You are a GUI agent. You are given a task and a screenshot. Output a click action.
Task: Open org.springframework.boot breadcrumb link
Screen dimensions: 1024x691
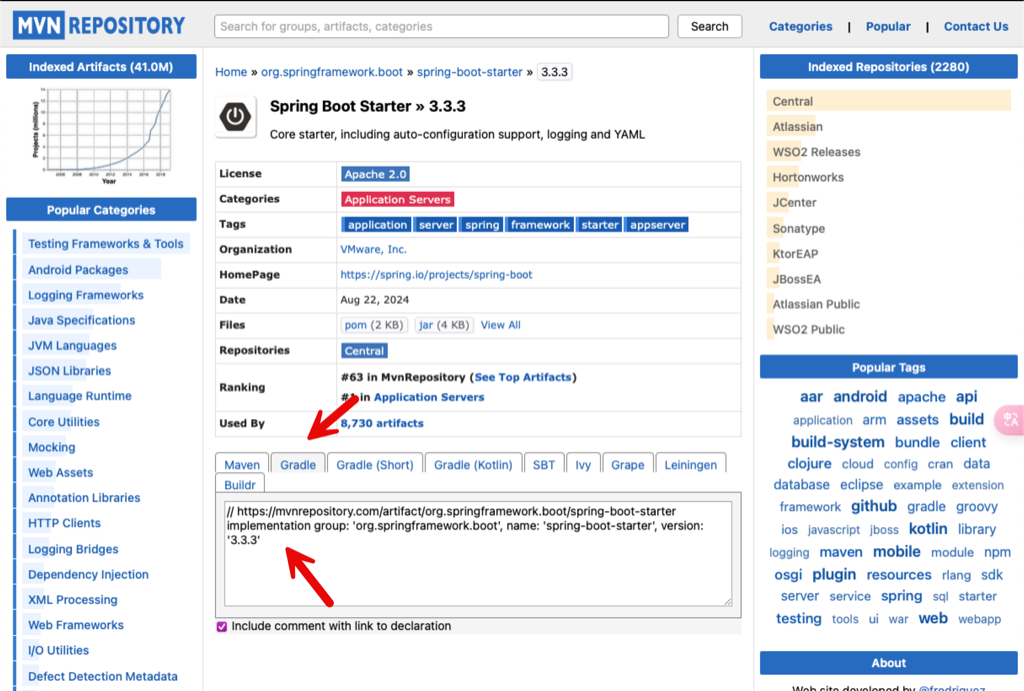coord(332,72)
